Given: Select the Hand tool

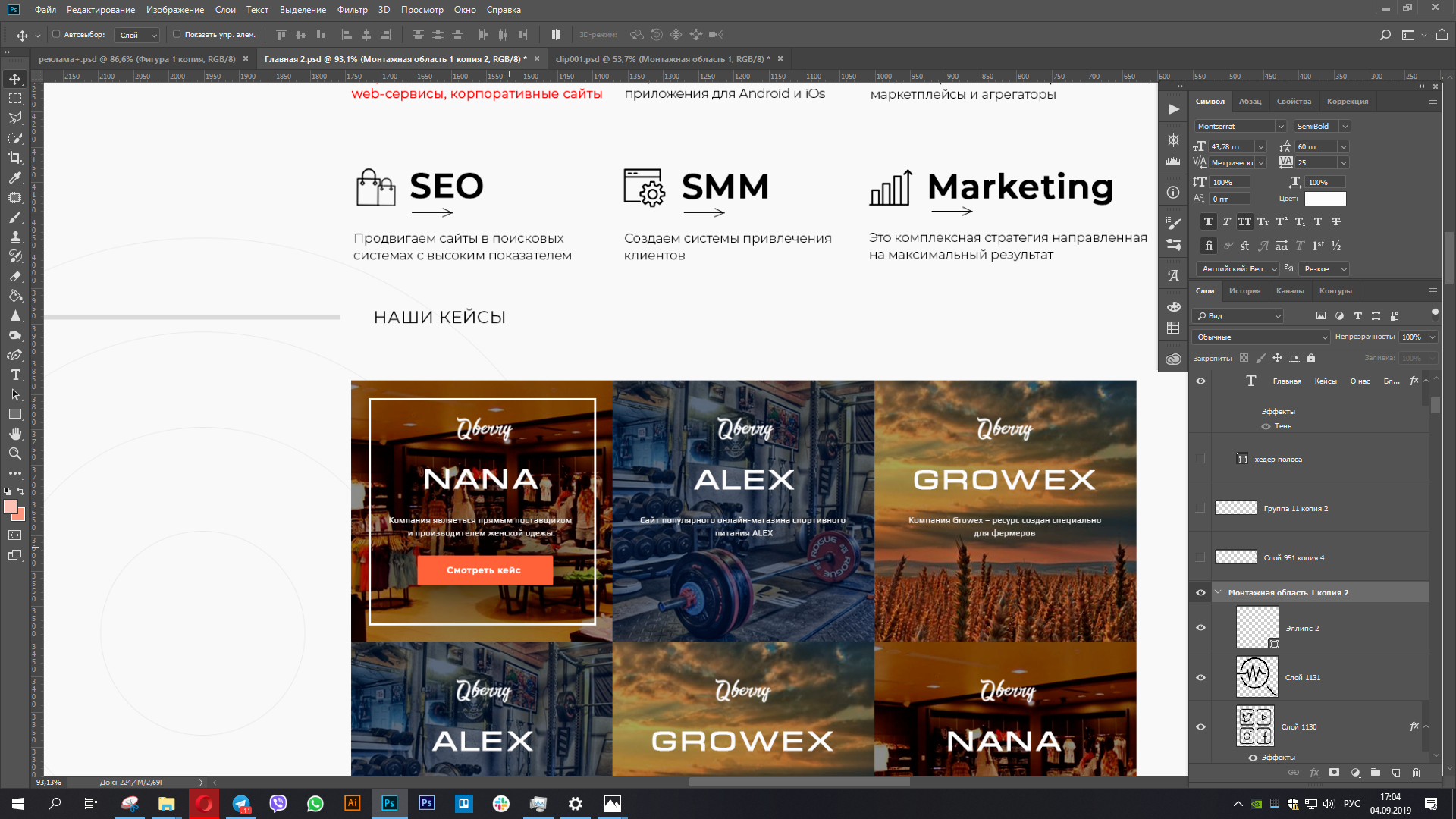Looking at the screenshot, I should (15, 434).
